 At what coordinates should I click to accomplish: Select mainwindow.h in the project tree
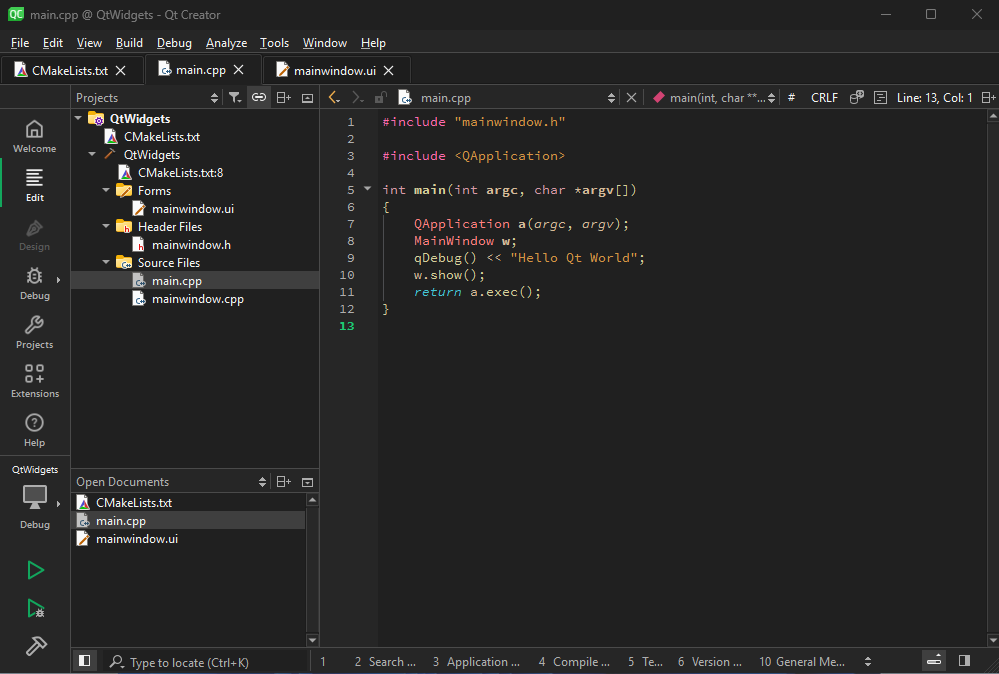[191, 245]
